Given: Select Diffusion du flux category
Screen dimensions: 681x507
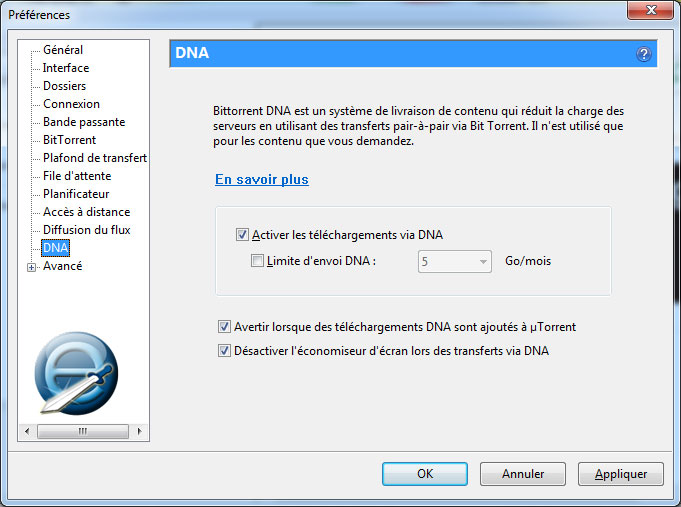Looking at the screenshot, I should (86, 230).
